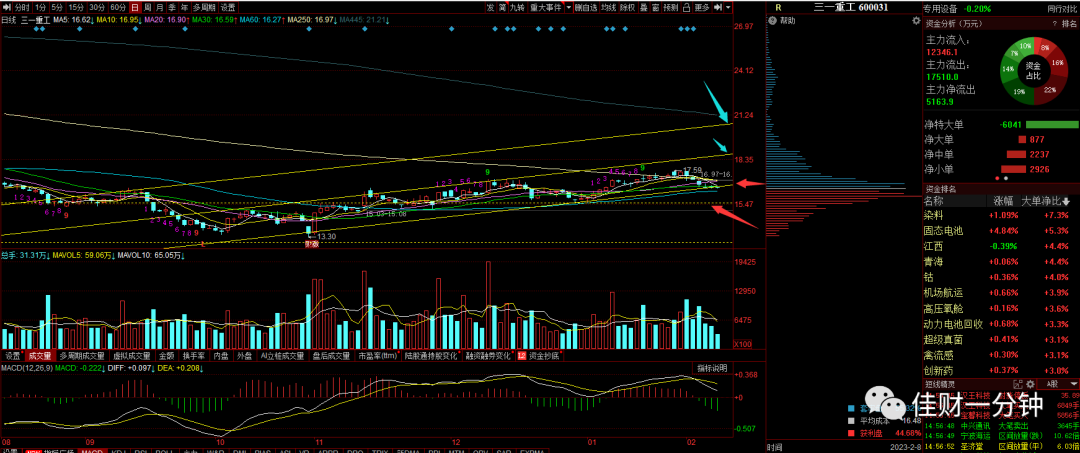This screenshot has width=1080, height=453.
Task: Expand the dropdown arrow next to 重大事件
Action: pos(569,8)
